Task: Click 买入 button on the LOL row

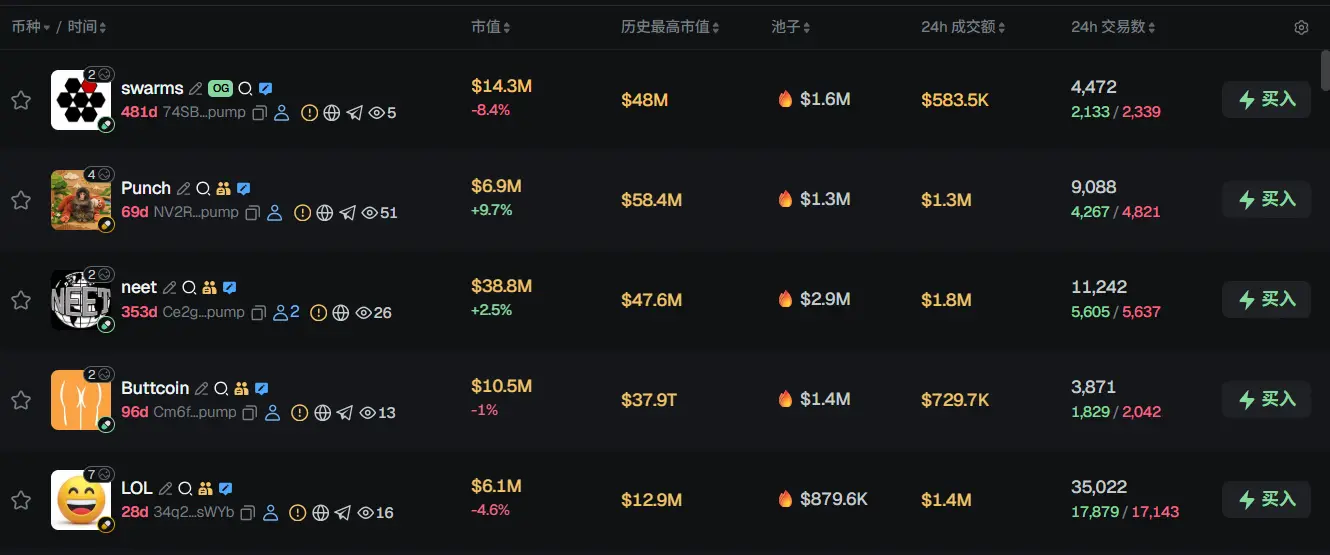Action: tap(1266, 499)
